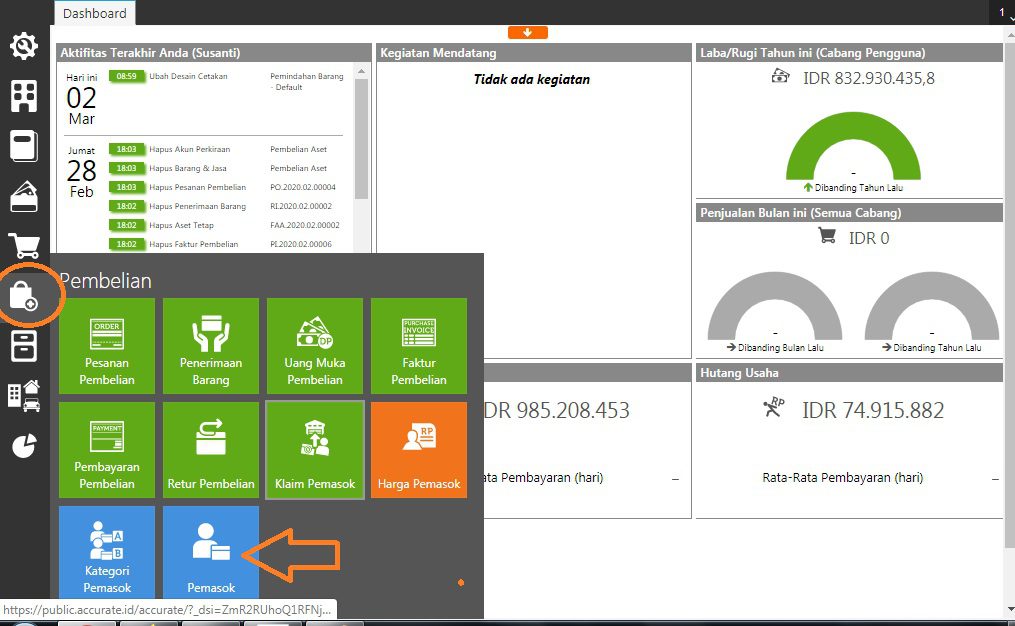Open the Faktur Pembelian tile
Image resolution: width=1015 pixels, height=626 pixels.
[419, 345]
